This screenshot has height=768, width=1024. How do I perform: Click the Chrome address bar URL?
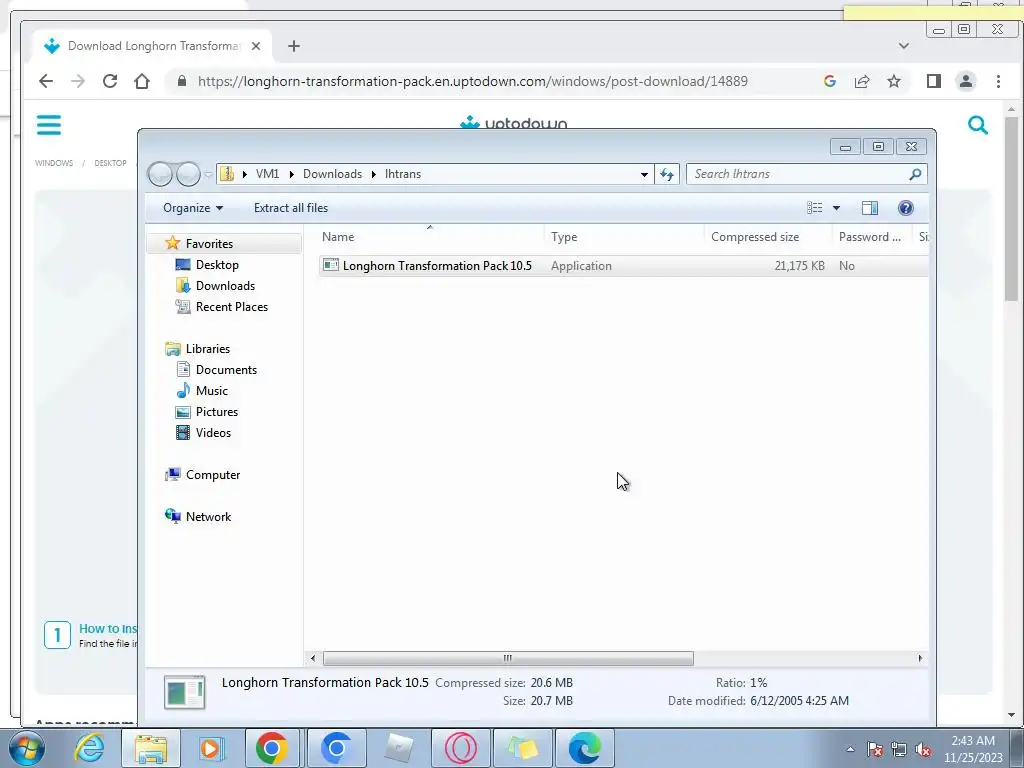pyautogui.click(x=473, y=81)
